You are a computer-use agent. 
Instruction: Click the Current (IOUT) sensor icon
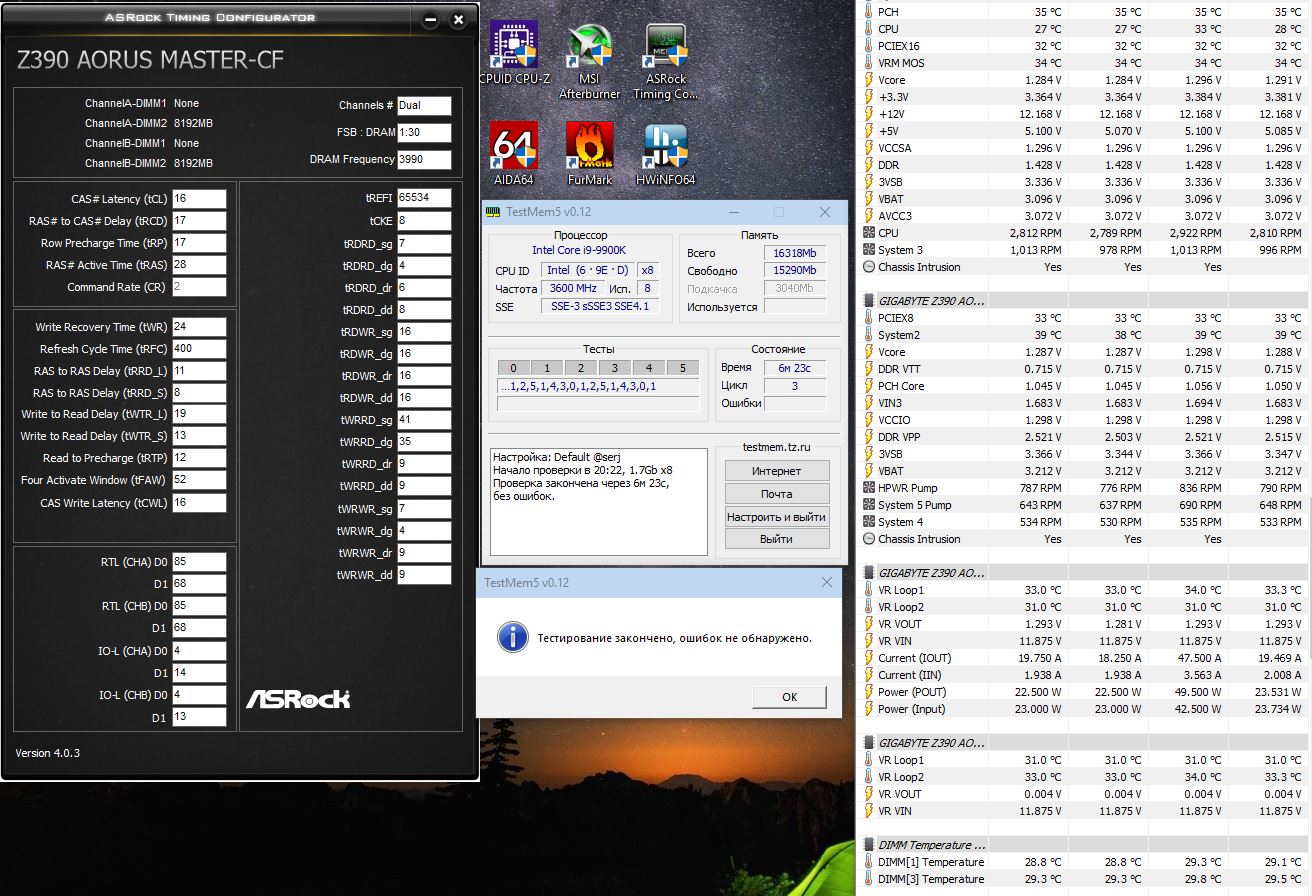(868, 658)
